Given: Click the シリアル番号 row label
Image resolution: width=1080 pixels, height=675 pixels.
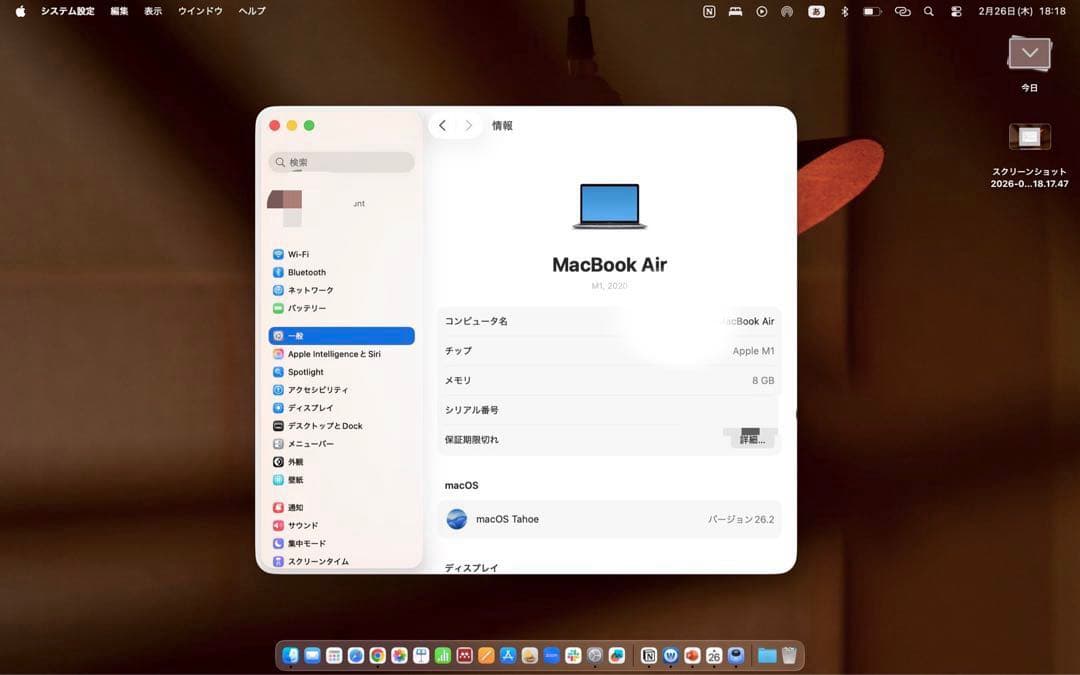Looking at the screenshot, I should (x=472, y=410).
